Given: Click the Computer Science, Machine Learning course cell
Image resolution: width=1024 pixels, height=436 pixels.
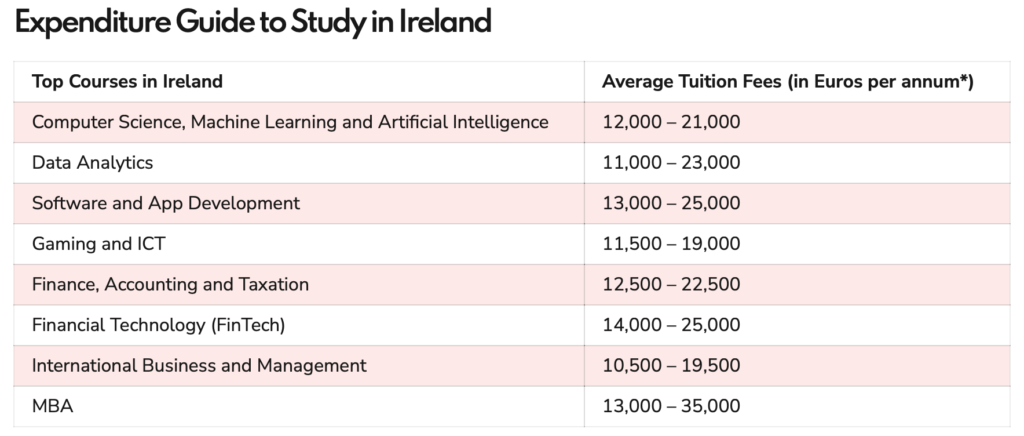Looking at the screenshot, I should (x=290, y=122).
